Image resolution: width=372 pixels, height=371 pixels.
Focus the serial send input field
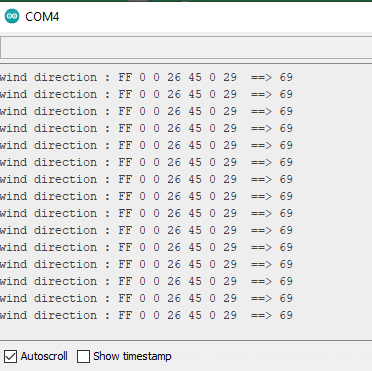[186, 48]
